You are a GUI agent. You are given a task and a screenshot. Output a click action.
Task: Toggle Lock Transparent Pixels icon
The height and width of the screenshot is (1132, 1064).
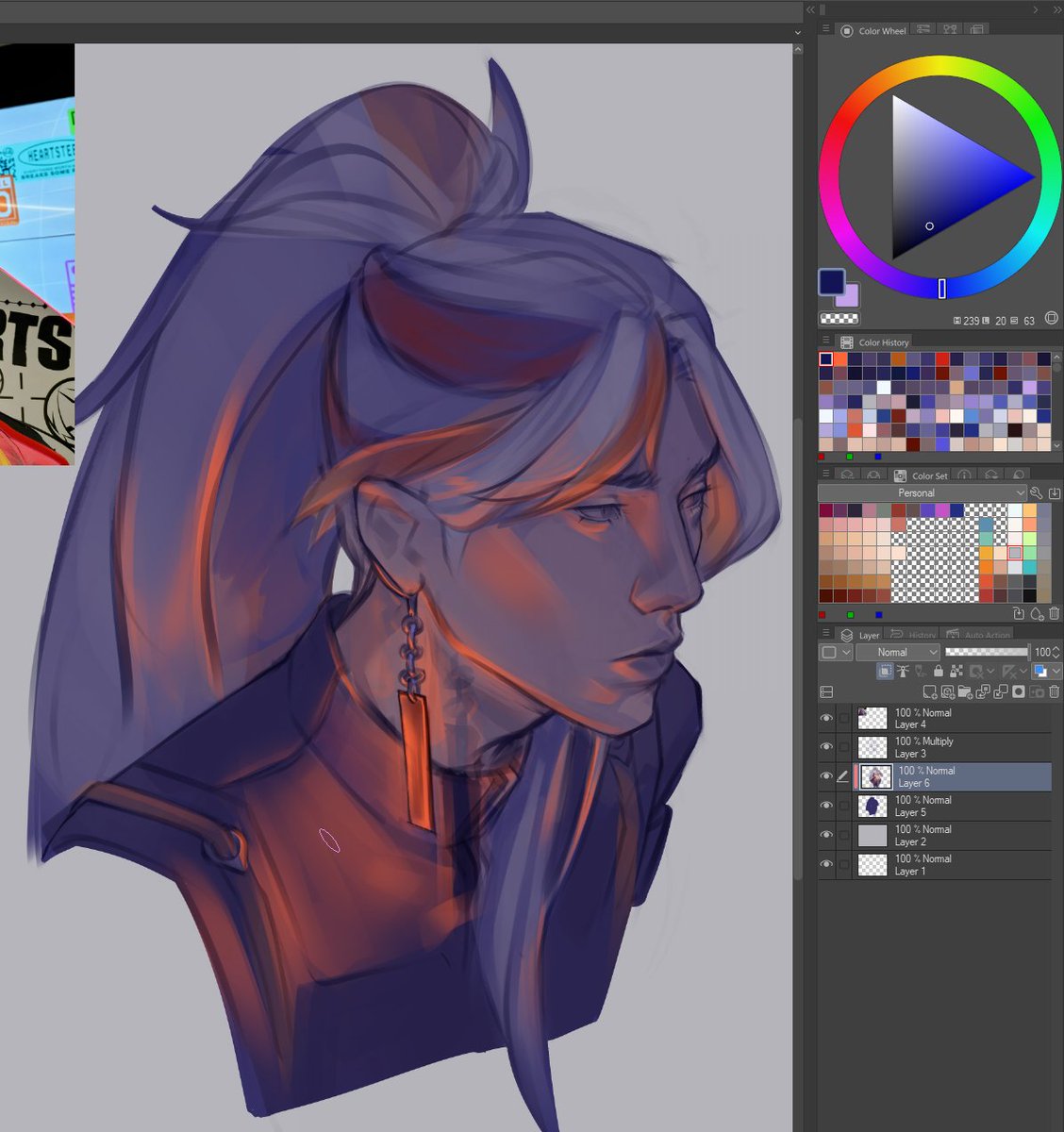coord(956,672)
